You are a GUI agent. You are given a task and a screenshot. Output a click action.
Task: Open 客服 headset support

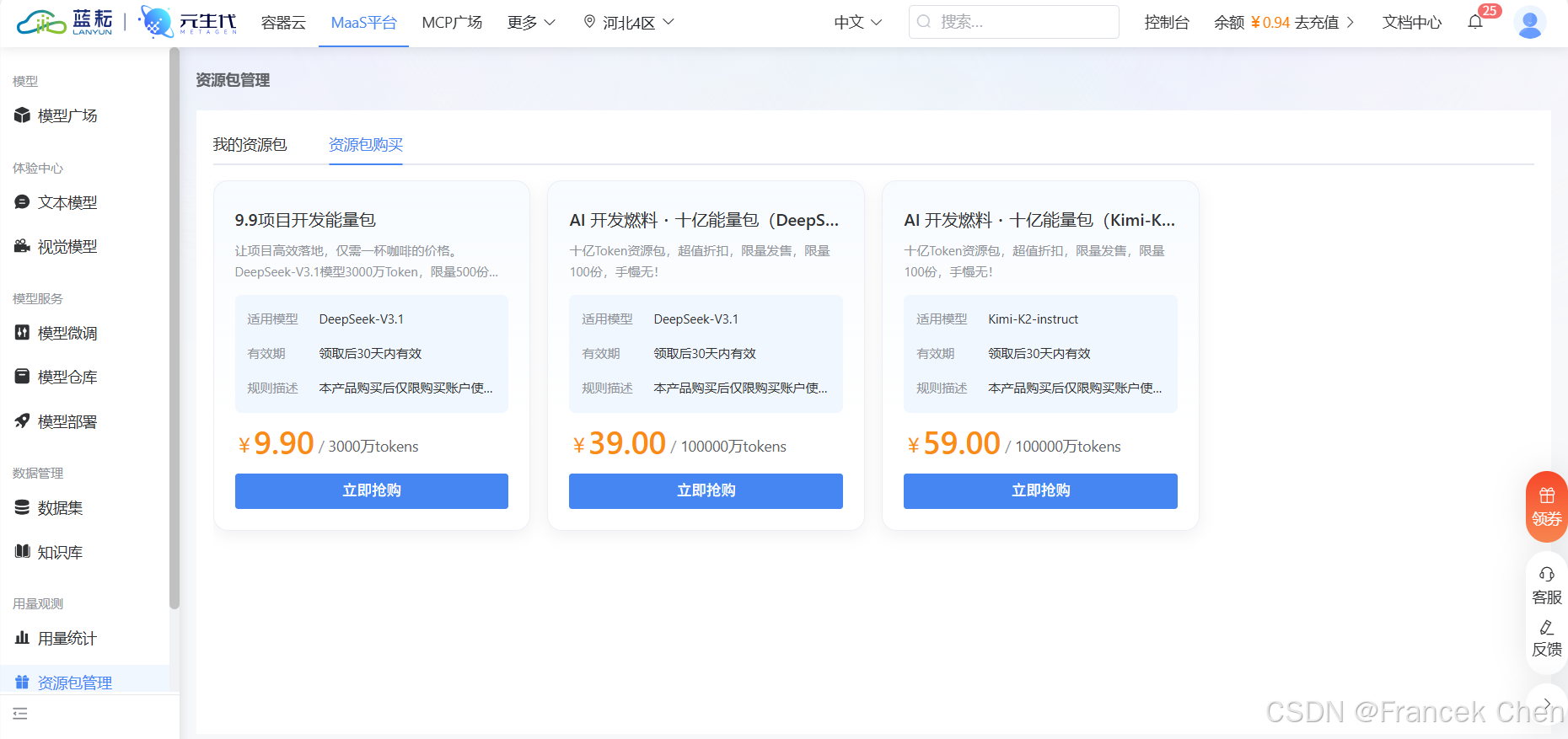click(x=1547, y=586)
